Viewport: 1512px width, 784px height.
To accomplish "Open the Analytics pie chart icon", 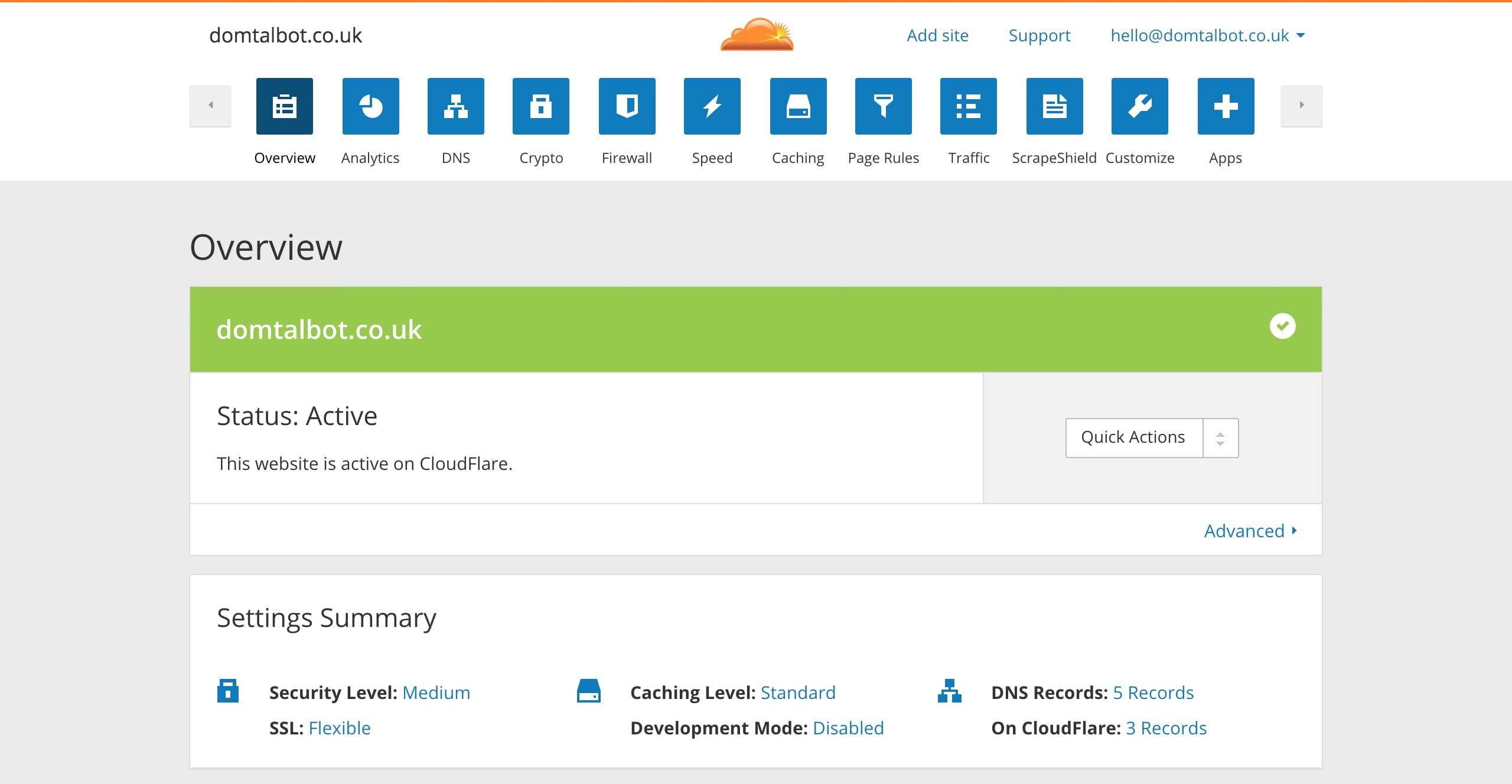I will [370, 106].
